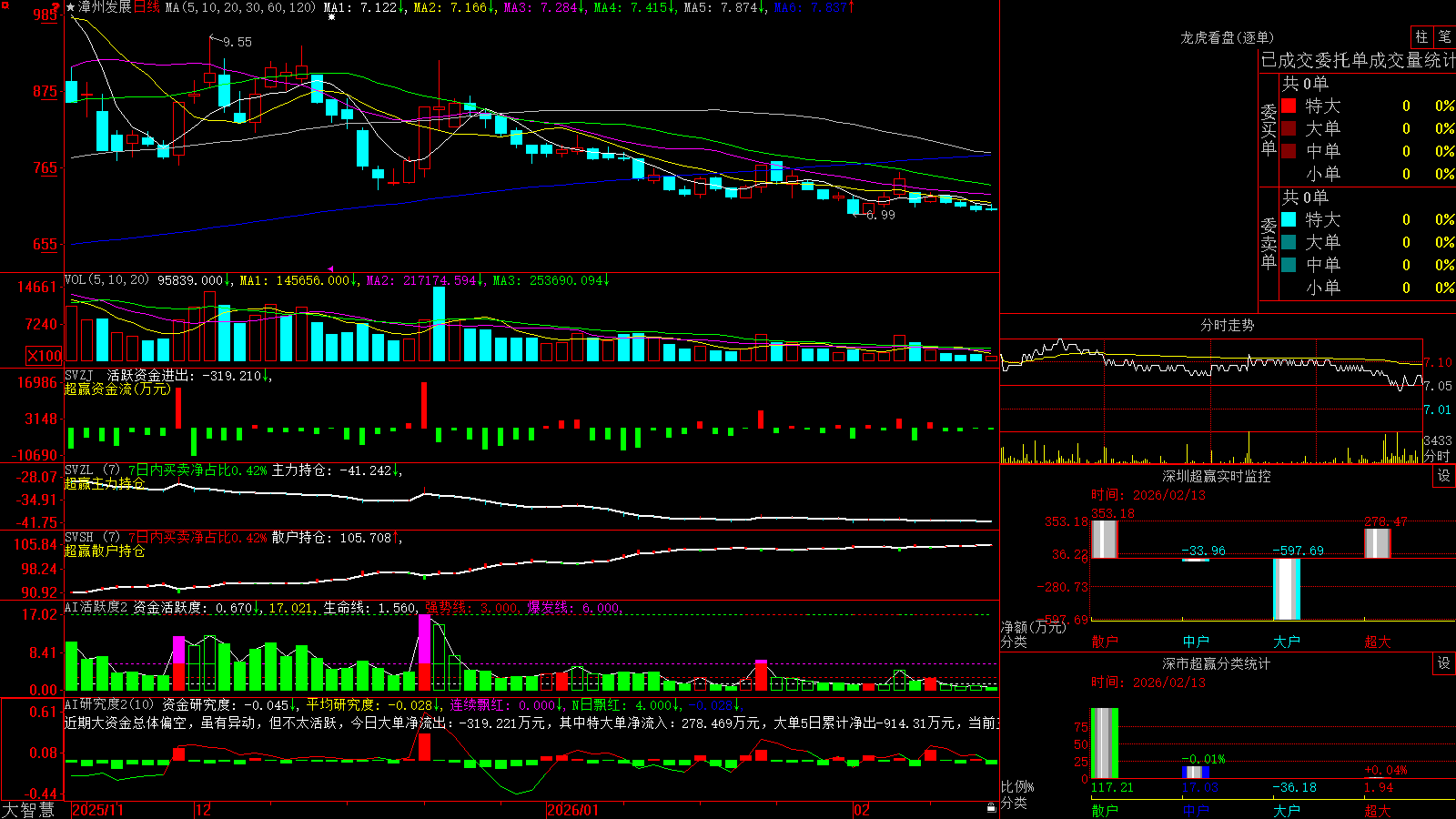The height and width of the screenshot is (819, 1456).
Task: Click 大智慧 logo at bottom-left
Action: [29, 809]
